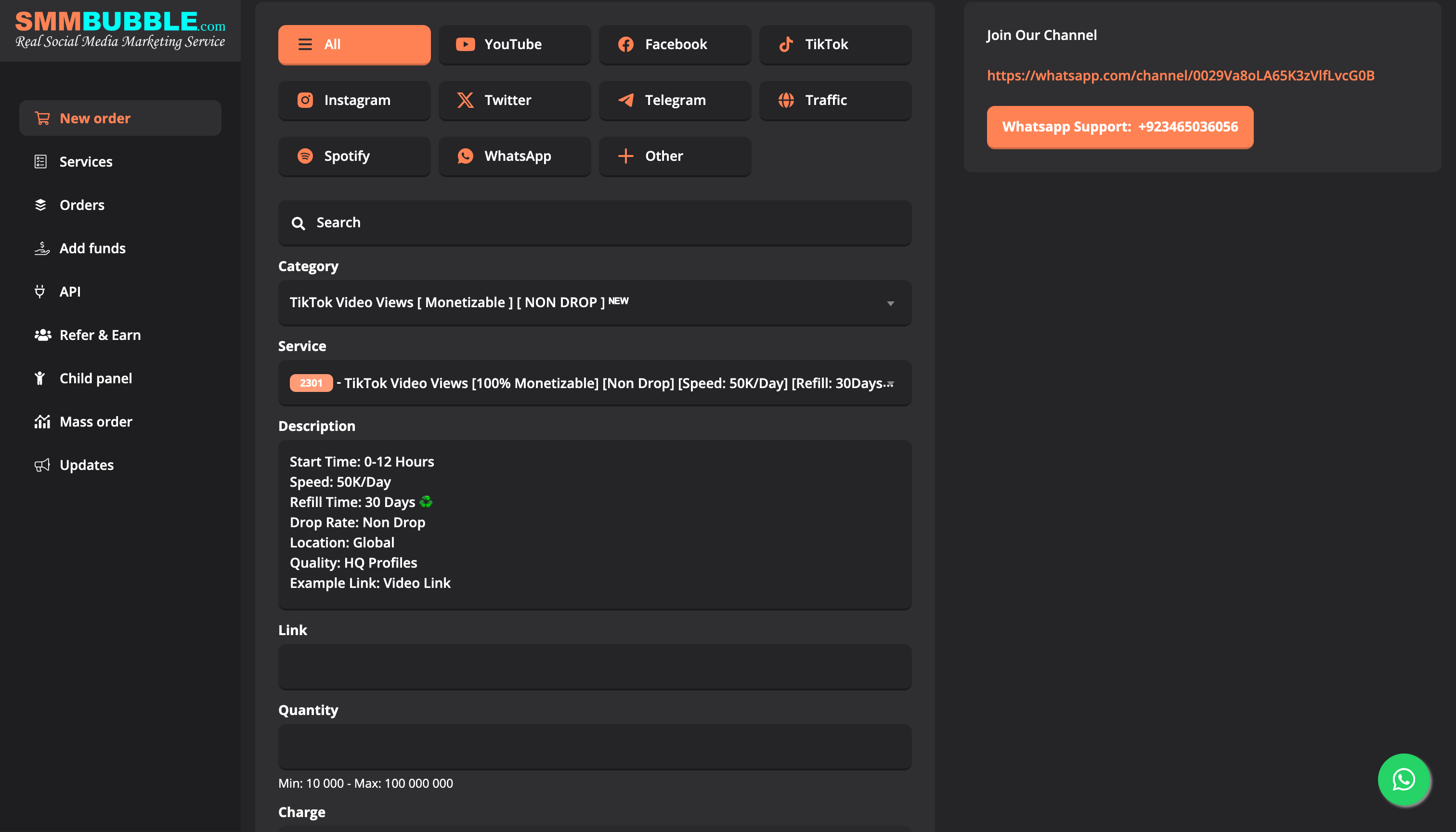Open Add funds via its hand-coin icon
The width and height of the screenshot is (1456, 832).
tap(42, 248)
